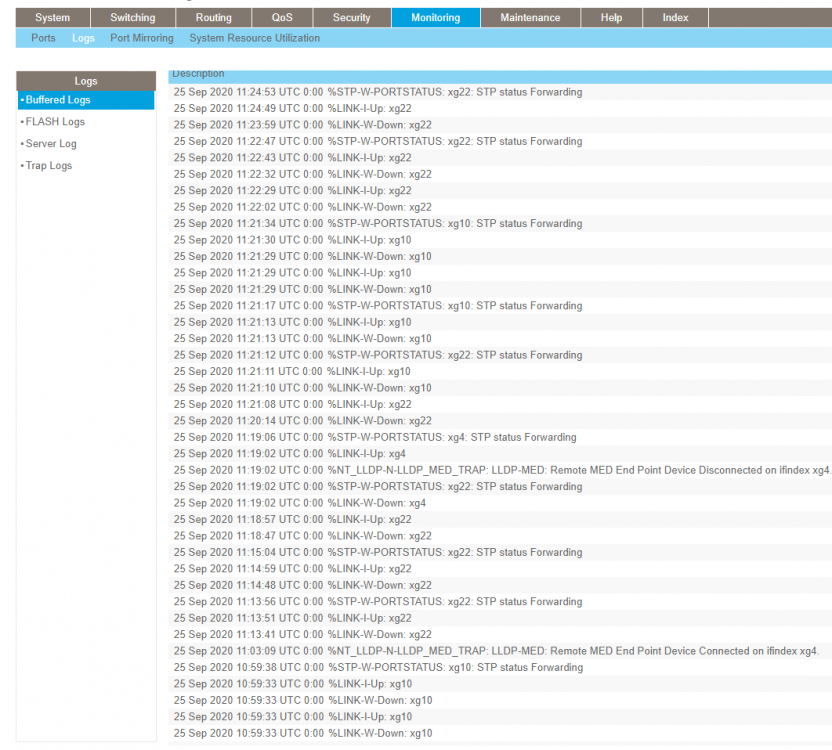The image size is (832, 750).
Task: Select log entry 11:19:02 xg22 STP Forwarding
Action: coord(500,487)
